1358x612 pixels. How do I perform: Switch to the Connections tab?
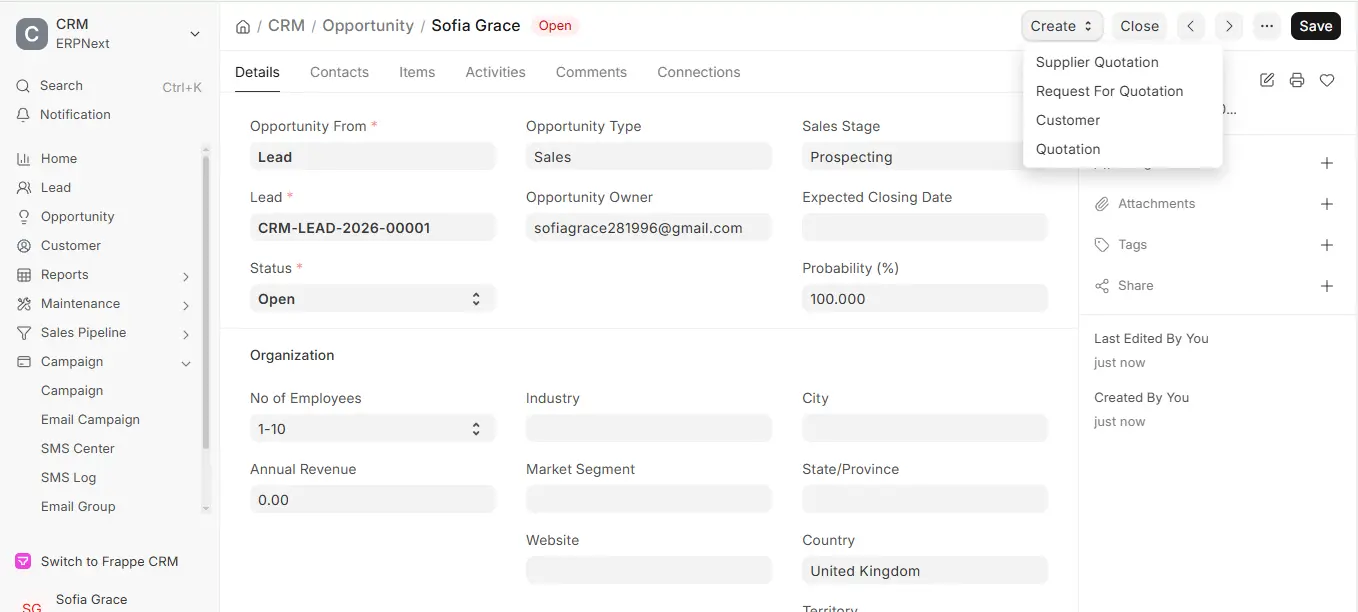pos(699,72)
